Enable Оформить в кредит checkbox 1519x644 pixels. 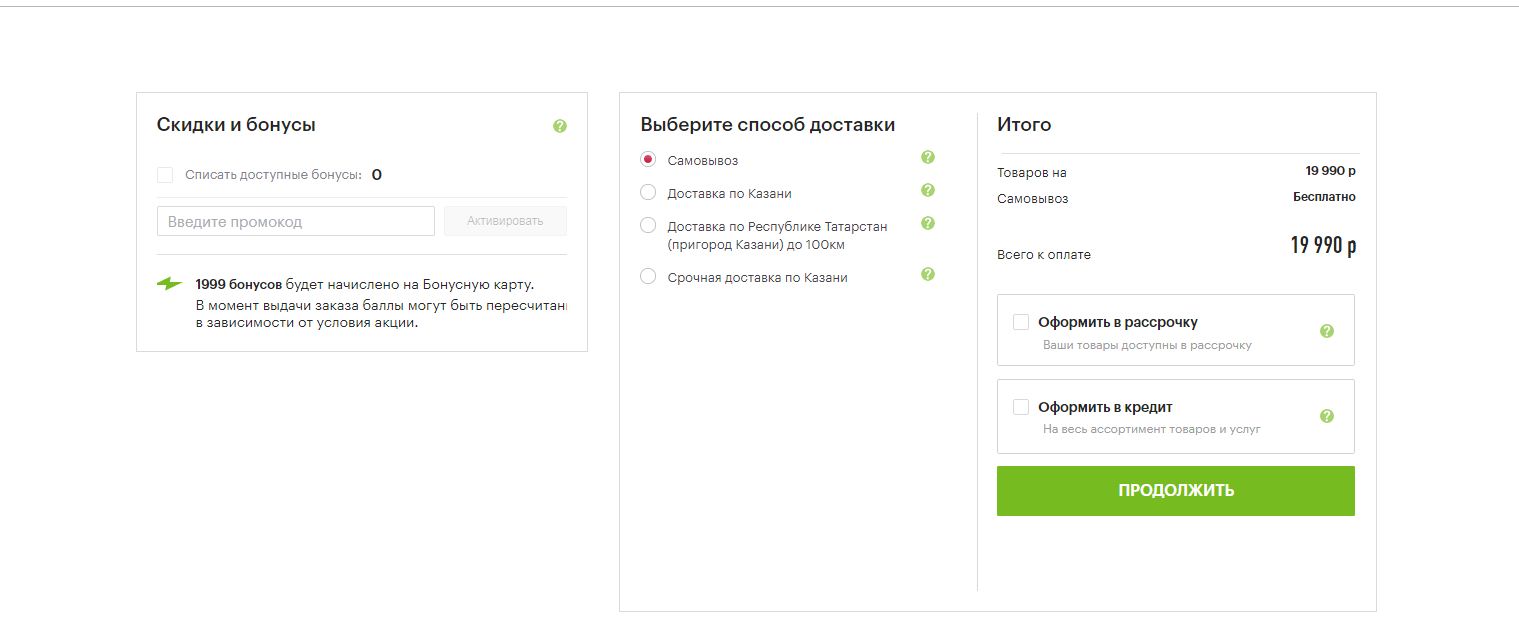(1021, 407)
